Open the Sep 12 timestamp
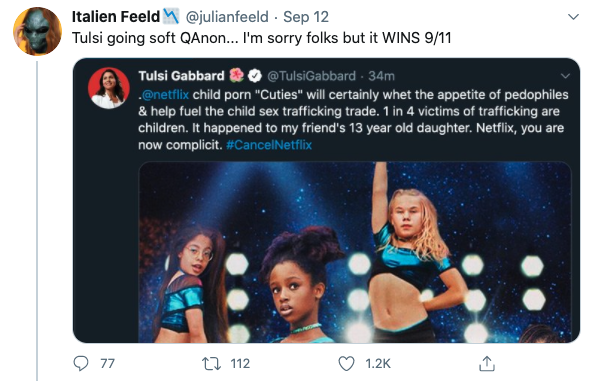The height and width of the screenshot is (381, 595). [306, 17]
